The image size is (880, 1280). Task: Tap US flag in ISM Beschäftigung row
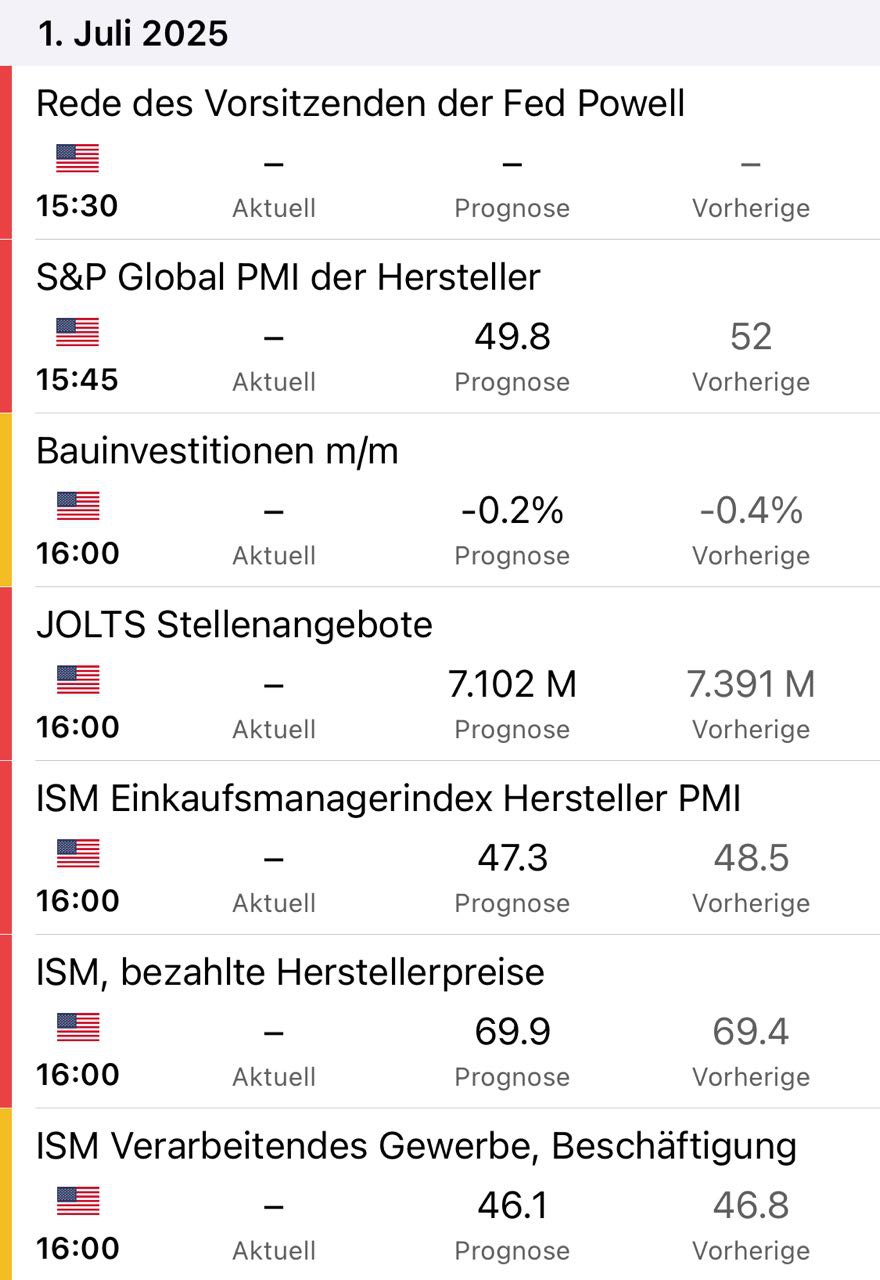coord(78,1201)
